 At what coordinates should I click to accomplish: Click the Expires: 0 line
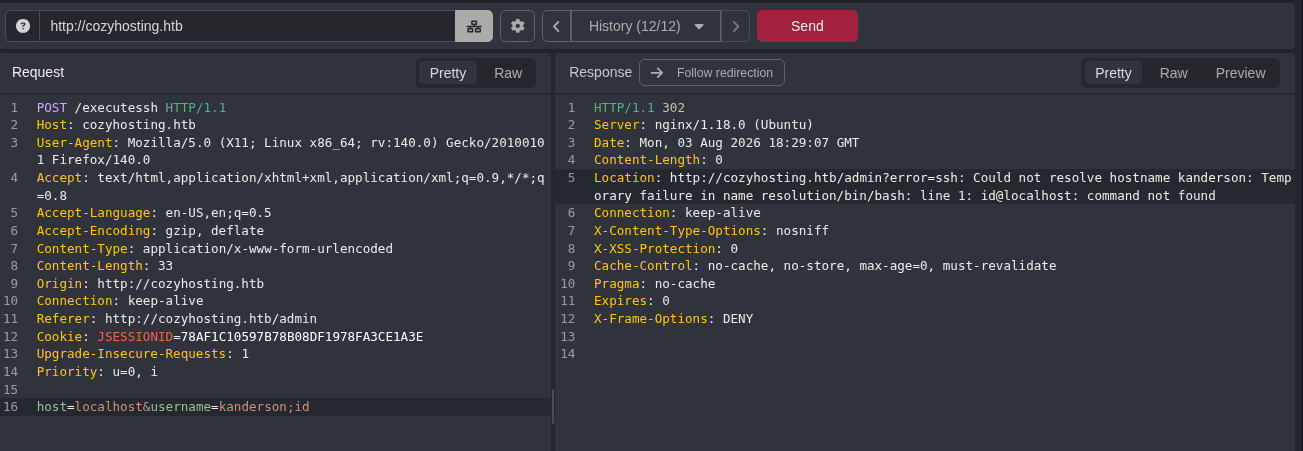tap(632, 301)
